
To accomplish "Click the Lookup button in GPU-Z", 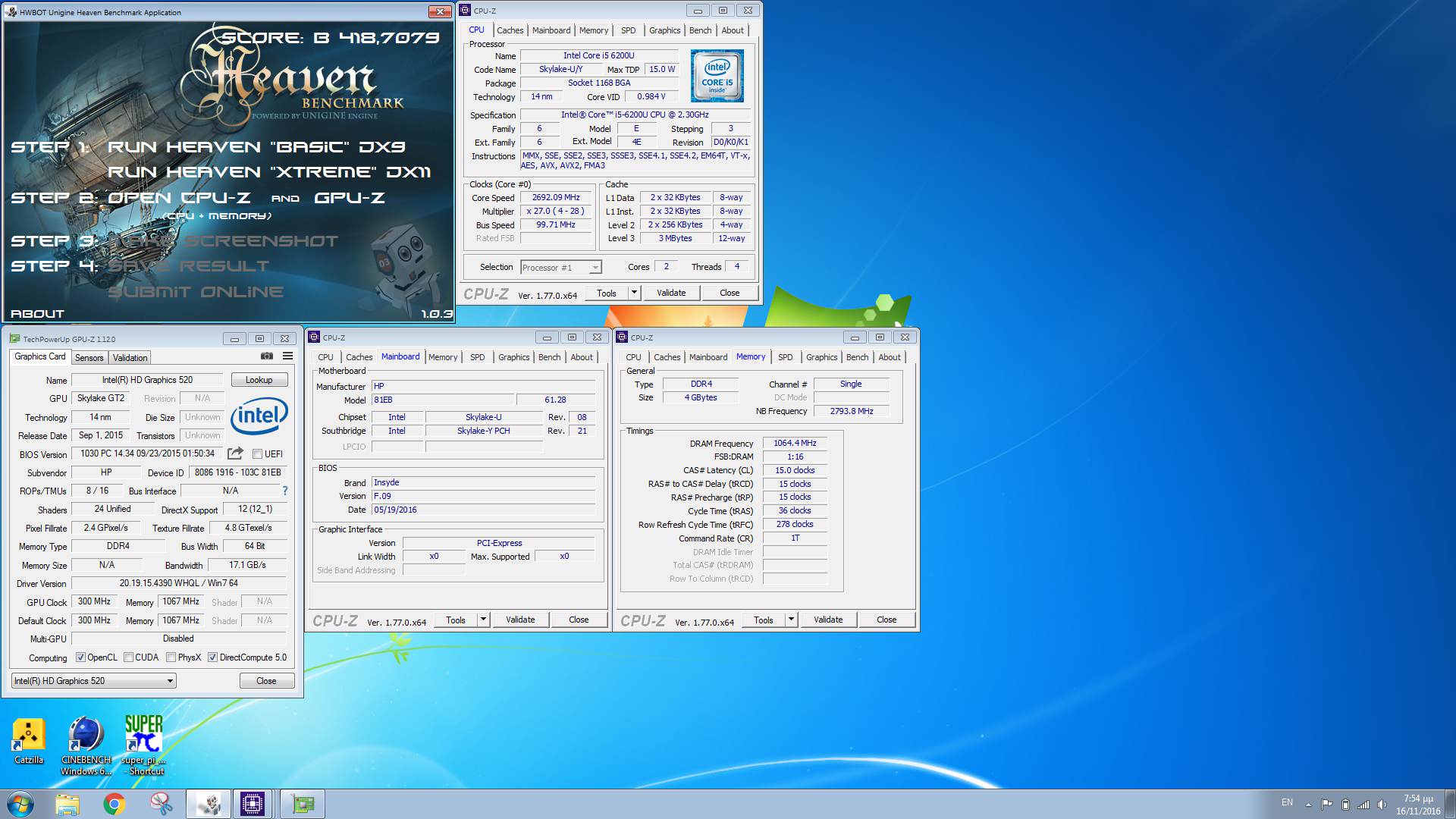I will (x=259, y=380).
